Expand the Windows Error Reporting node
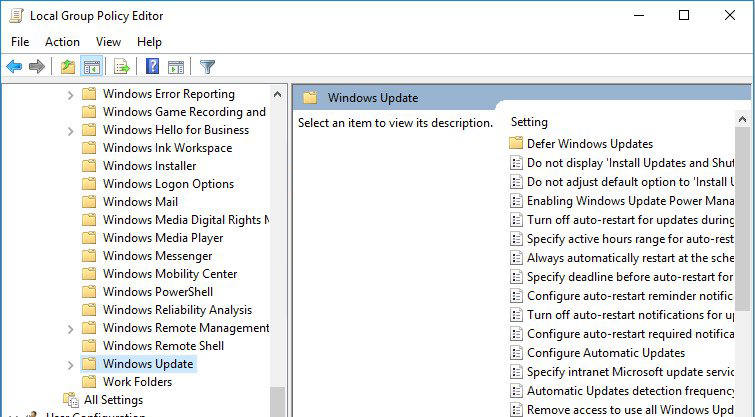This screenshot has width=755, height=417. [x=70, y=95]
